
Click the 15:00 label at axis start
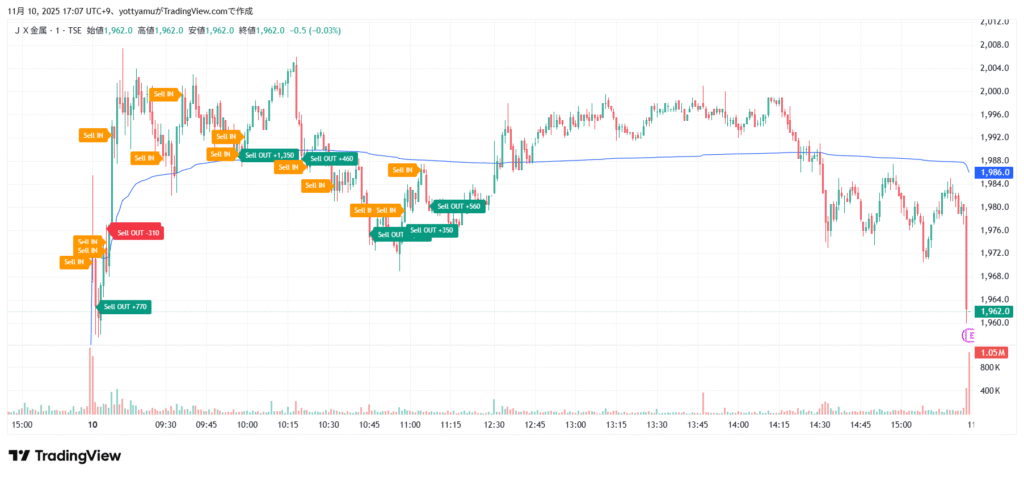point(22,425)
